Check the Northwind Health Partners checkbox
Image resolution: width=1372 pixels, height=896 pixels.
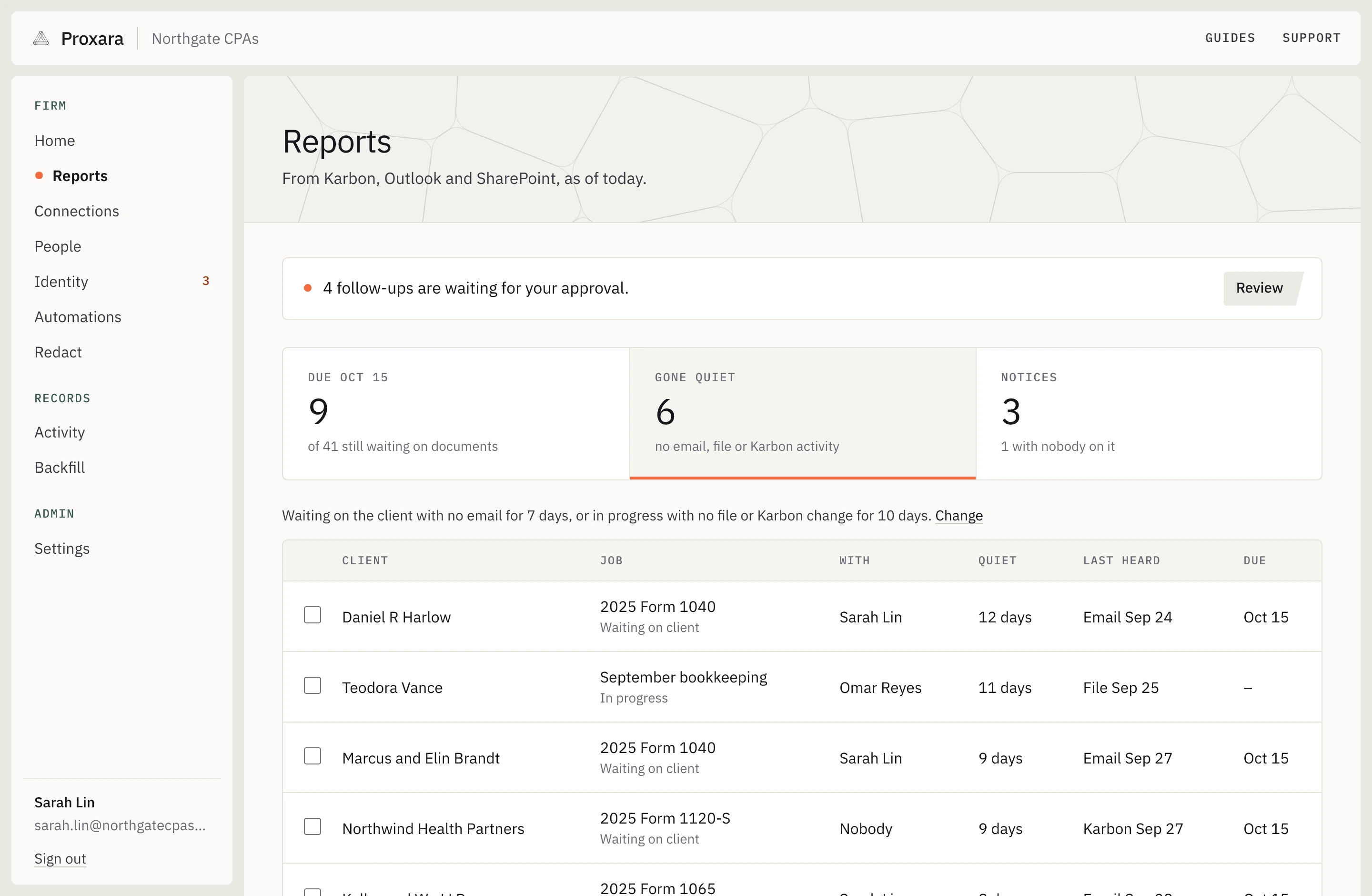point(313,826)
